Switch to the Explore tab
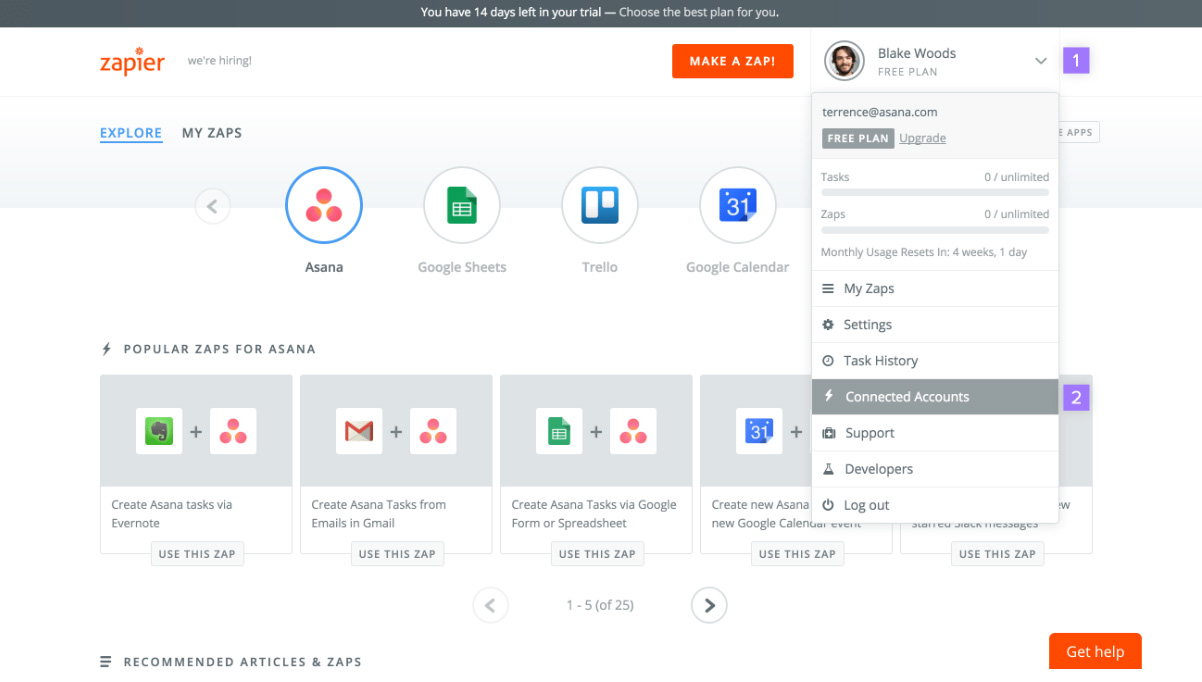The width and height of the screenshot is (1202, 682). pos(131,133)
